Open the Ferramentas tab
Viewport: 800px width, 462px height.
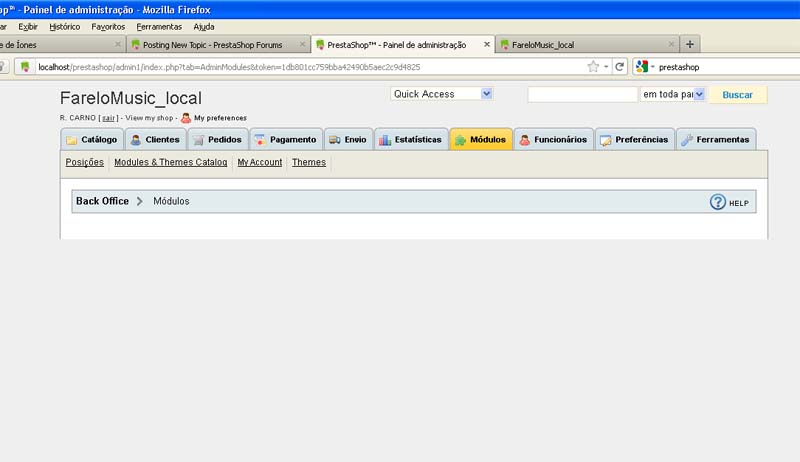[716, 139]
